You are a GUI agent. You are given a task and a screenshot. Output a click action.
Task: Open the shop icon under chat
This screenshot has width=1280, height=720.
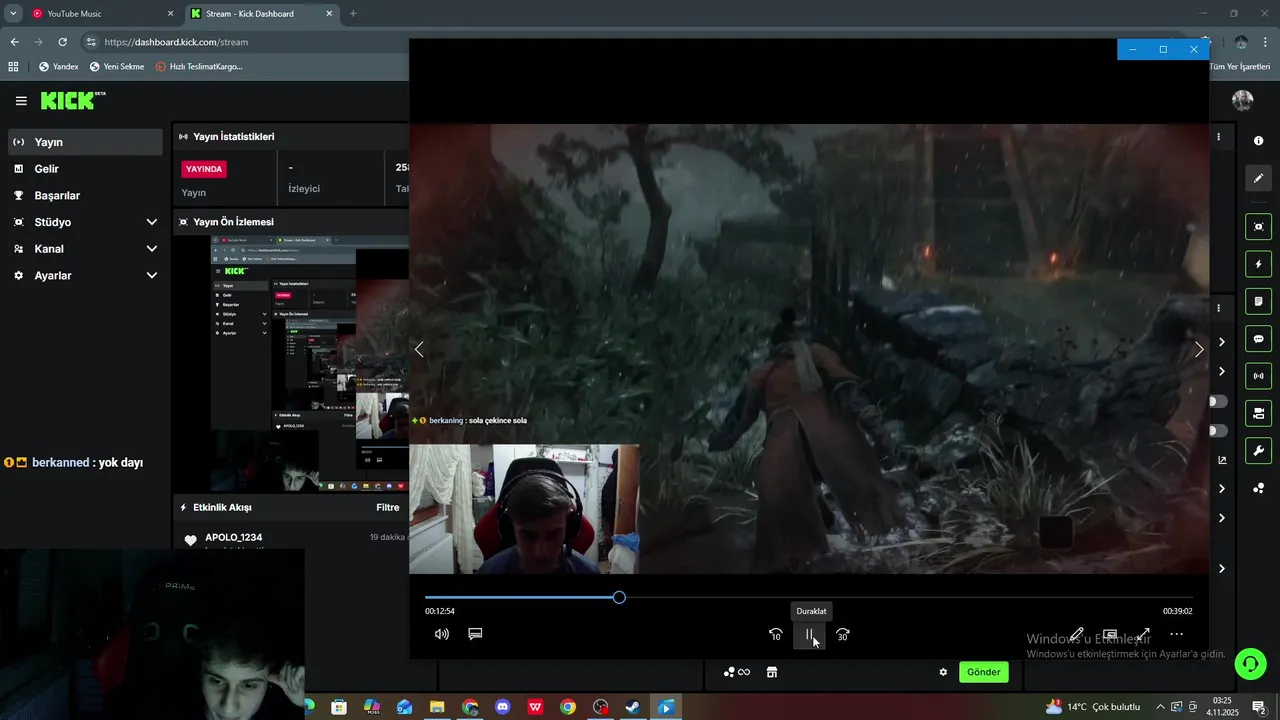click(772, 672)
